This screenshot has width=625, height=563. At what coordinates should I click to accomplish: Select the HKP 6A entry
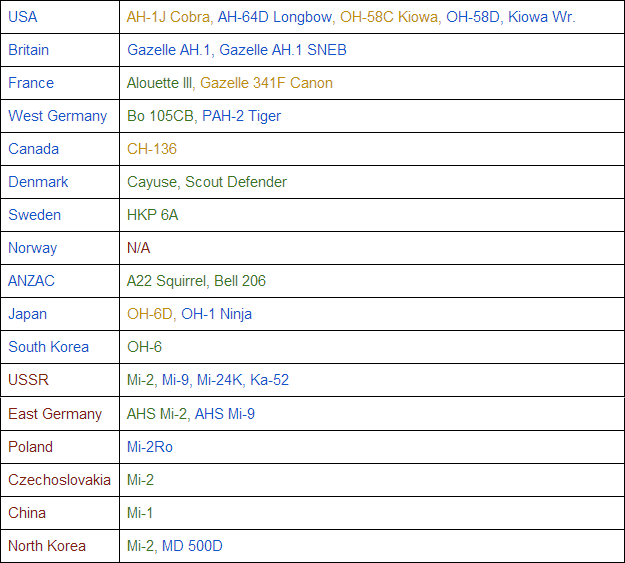(152, 215)
